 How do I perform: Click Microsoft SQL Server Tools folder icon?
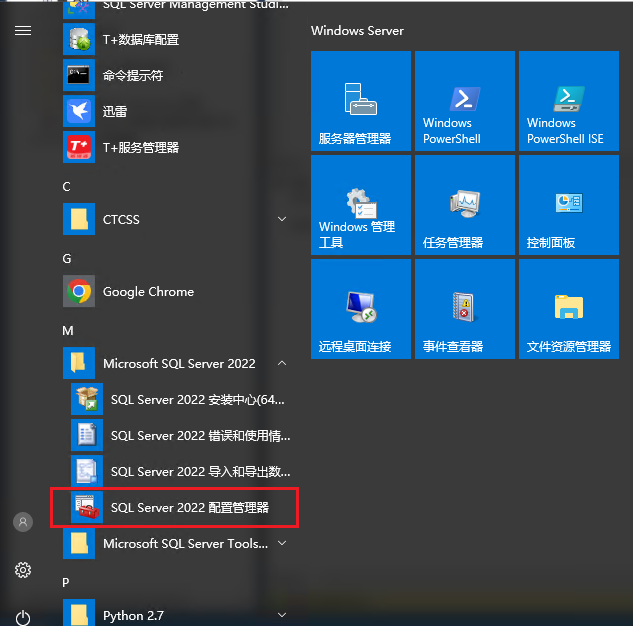pos(79,543)
